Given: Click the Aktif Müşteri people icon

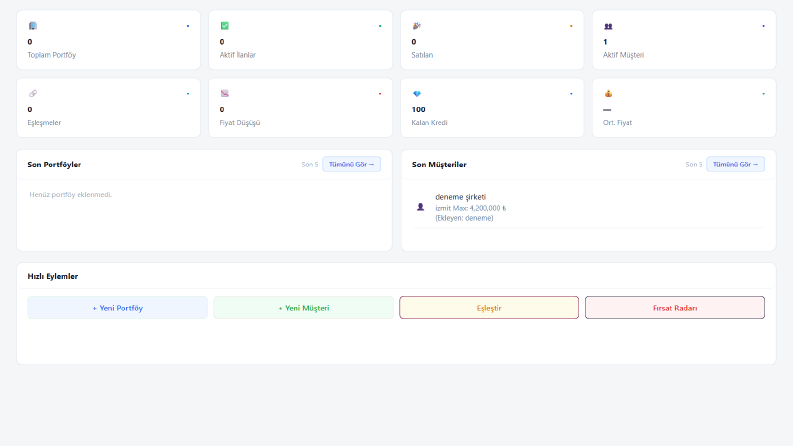Looking at the screenshot, I should [608, 26].
